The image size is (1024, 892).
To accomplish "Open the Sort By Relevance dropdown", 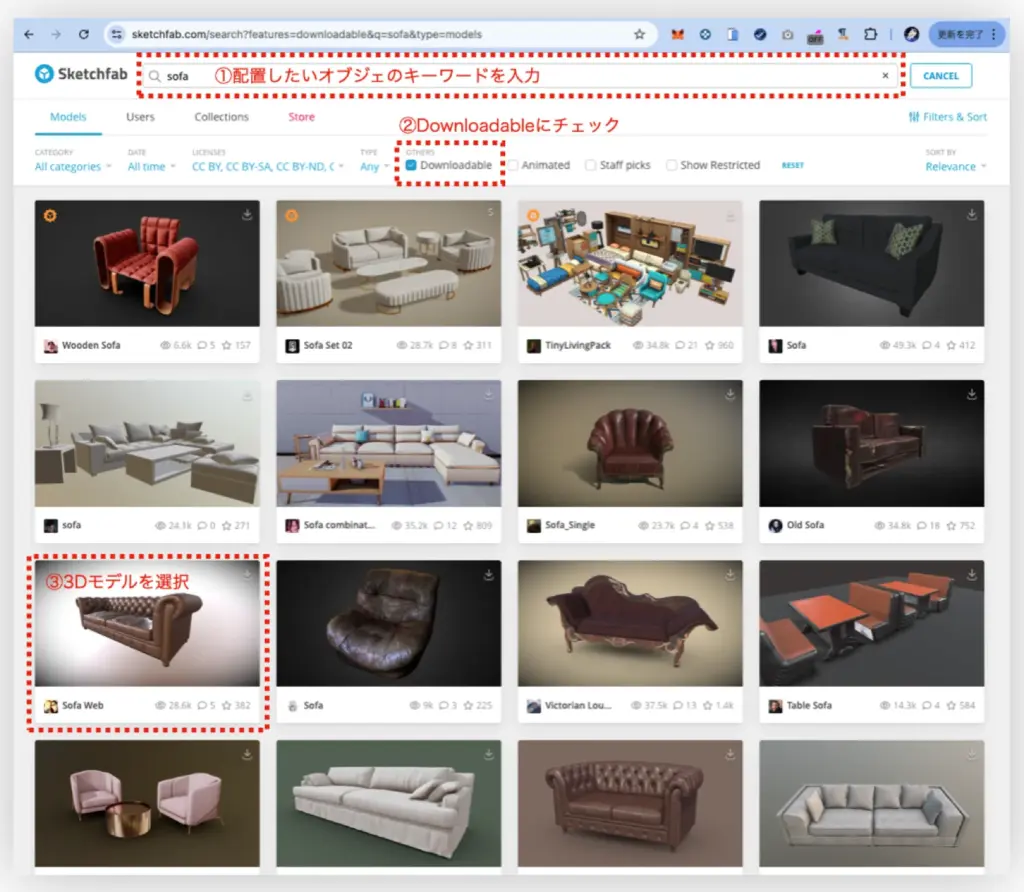I will pyautogui.click(x=955, y=167).
